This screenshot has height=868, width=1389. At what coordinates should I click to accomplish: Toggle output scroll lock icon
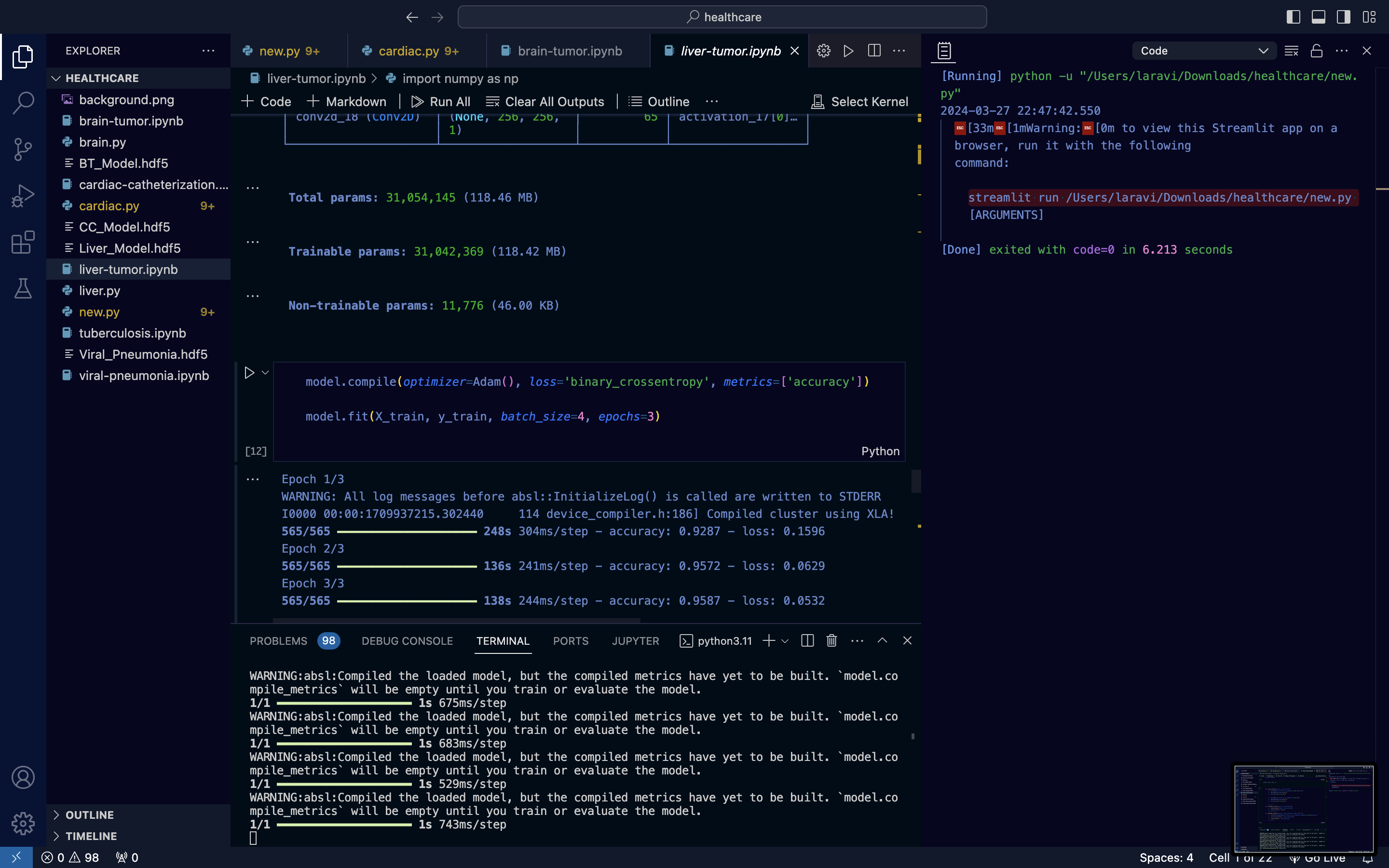point(1317,51)
